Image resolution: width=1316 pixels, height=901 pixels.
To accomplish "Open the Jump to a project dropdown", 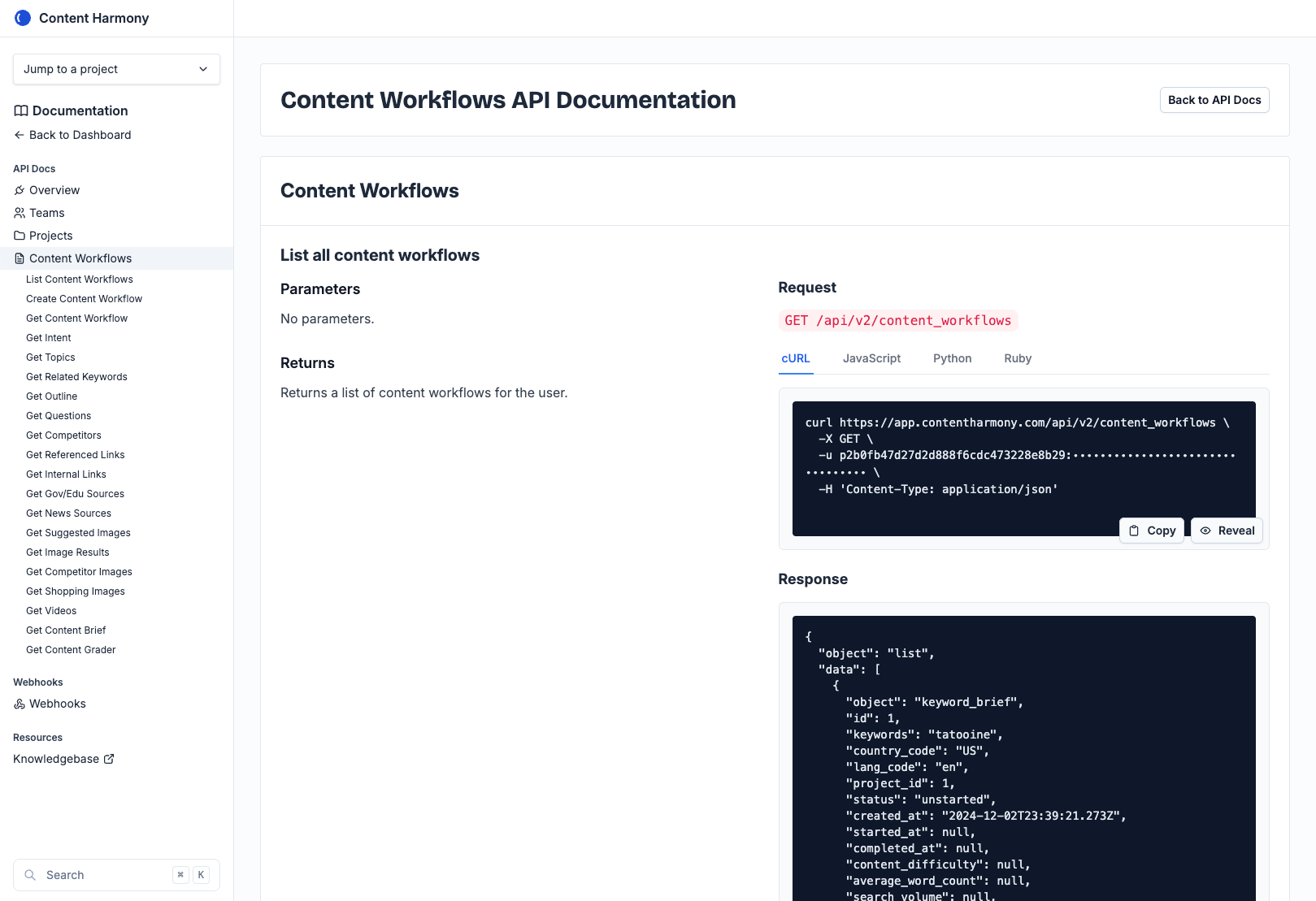I will (x=116, y=69).
